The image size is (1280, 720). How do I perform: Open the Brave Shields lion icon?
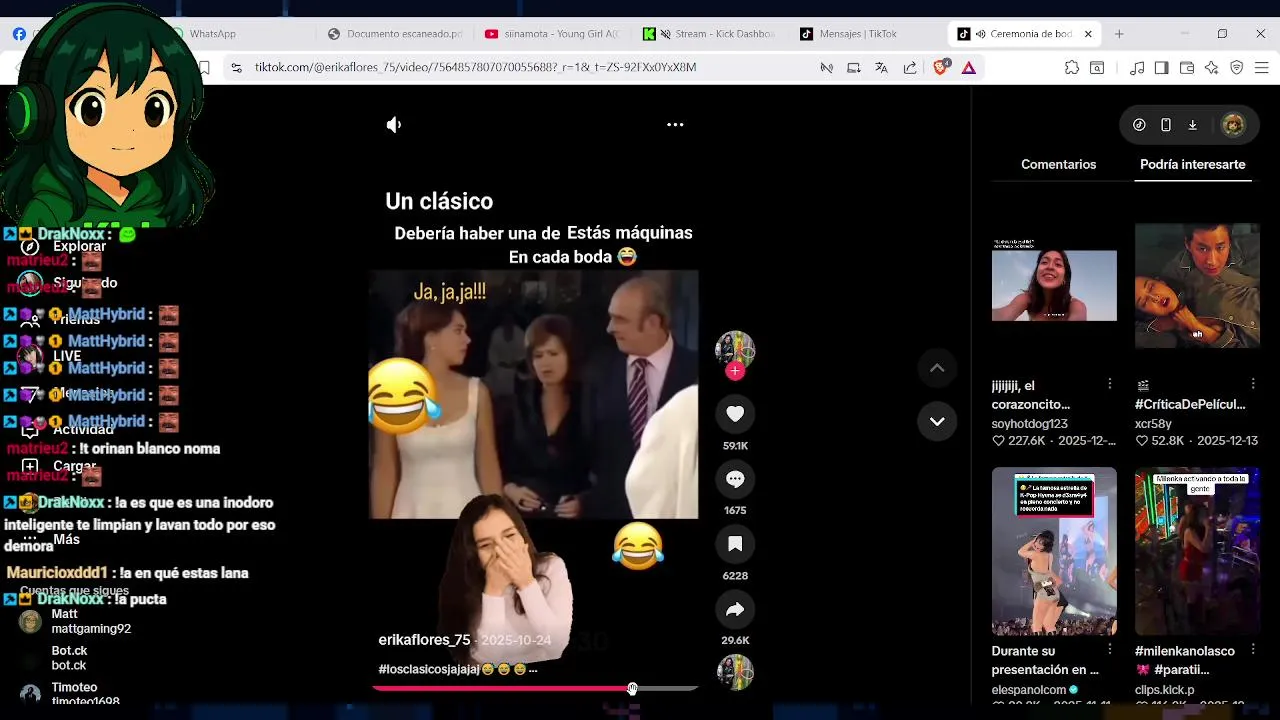pyautogui.click(x=941, y=67)
